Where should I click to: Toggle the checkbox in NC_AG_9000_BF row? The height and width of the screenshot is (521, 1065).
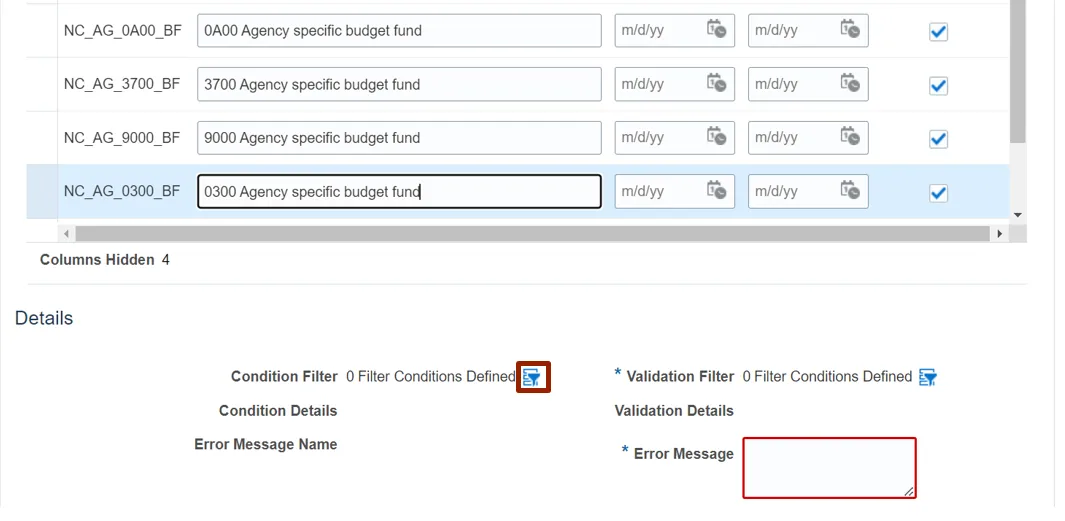(x=938, y=139)
